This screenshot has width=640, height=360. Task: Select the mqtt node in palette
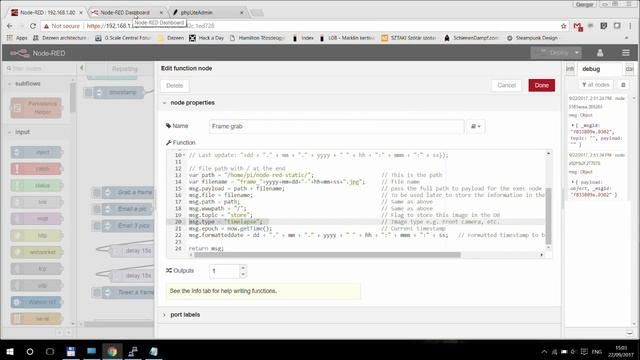36,219
